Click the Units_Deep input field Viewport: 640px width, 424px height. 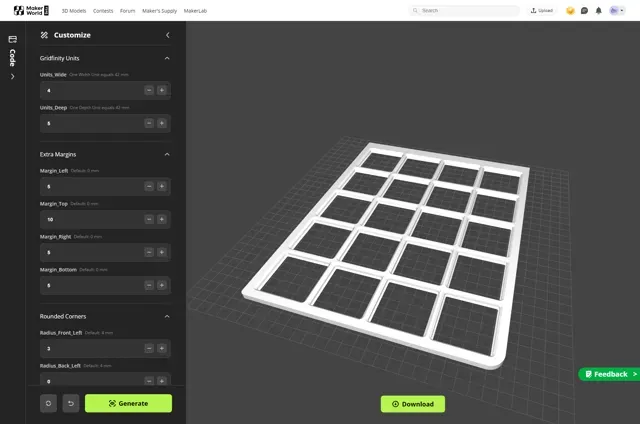point(105,123)
